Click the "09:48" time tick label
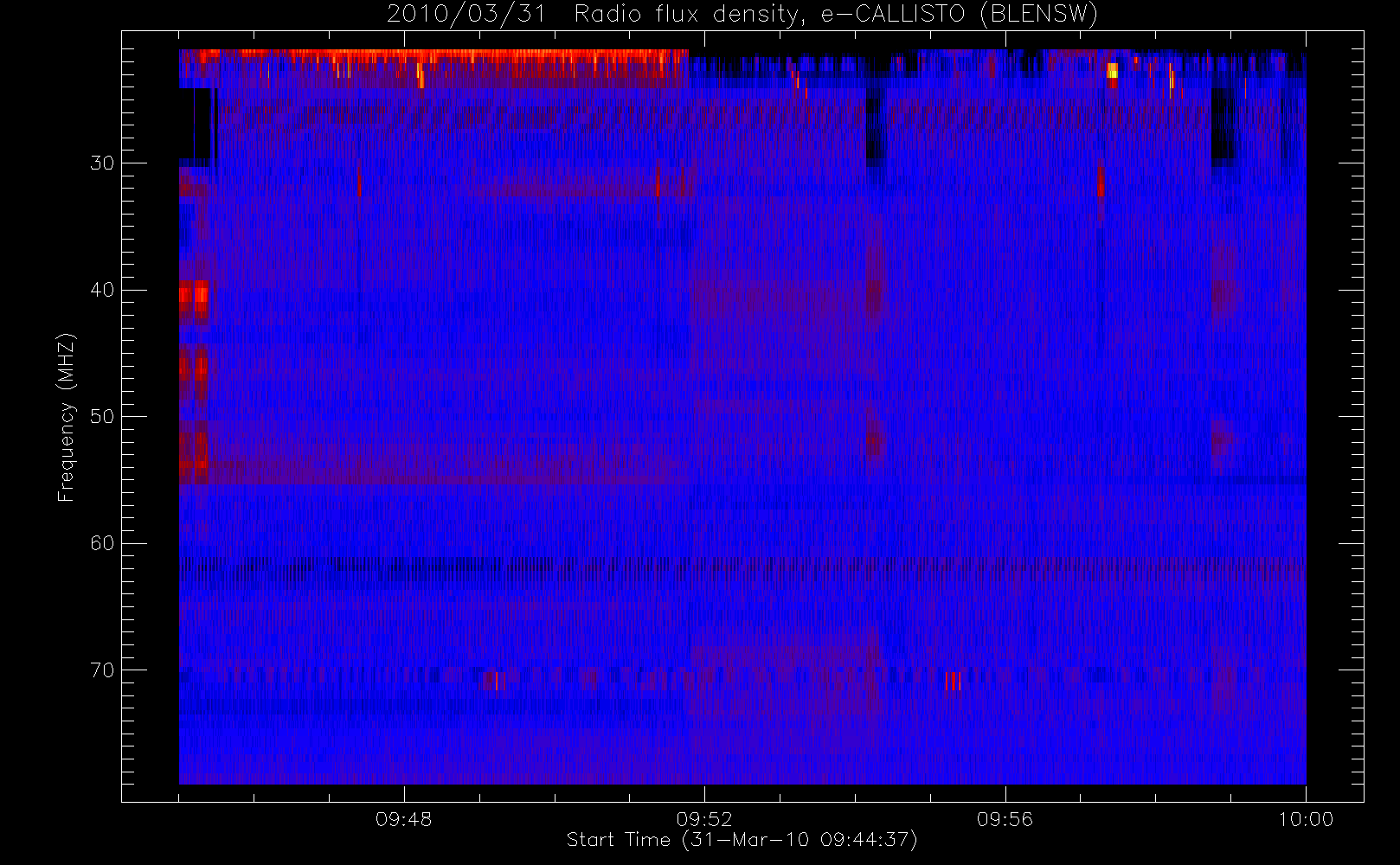 point(404,819)
